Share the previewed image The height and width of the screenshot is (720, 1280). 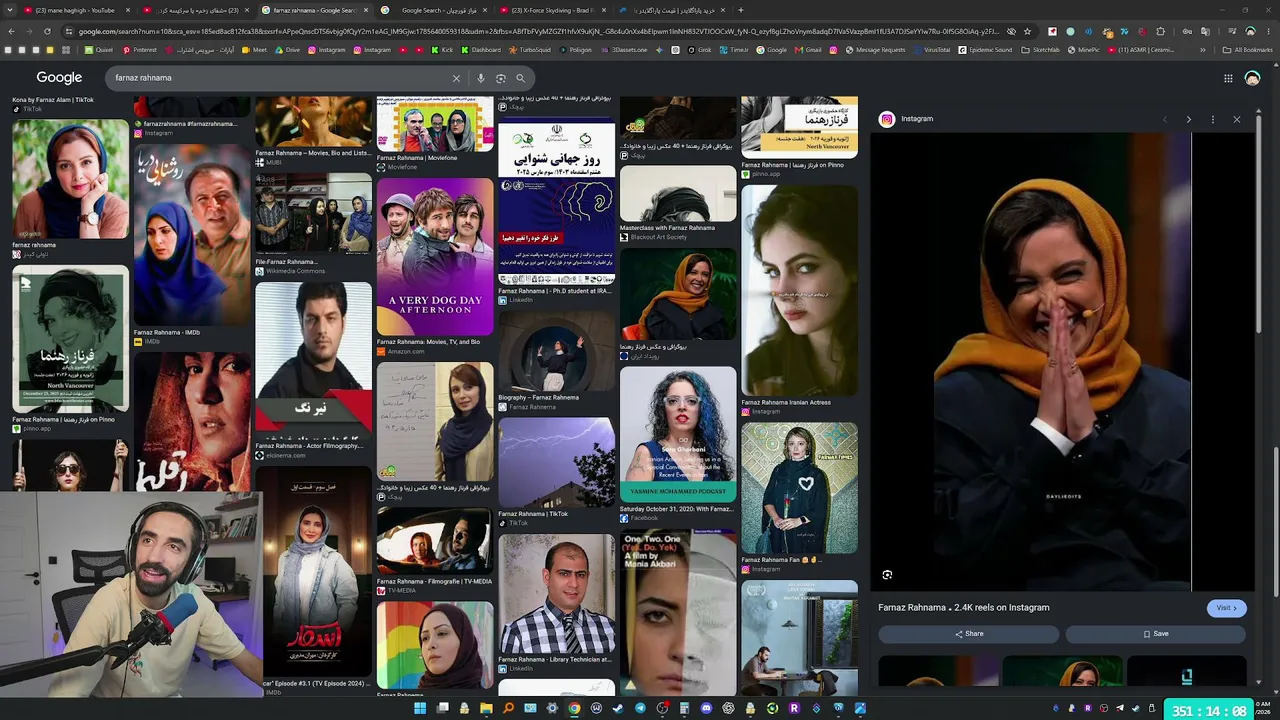(968, 634)
